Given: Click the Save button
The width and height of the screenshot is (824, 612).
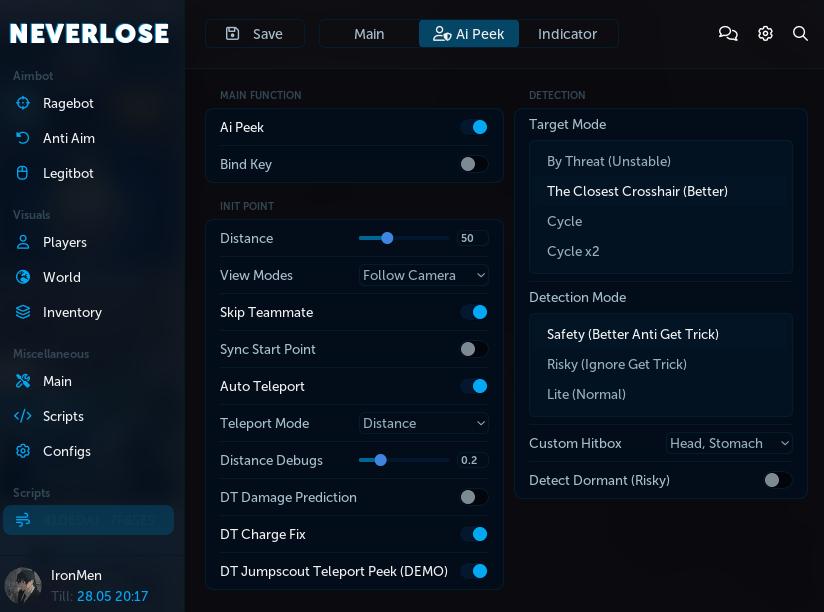Looking at the screenshot, I should pos(254,33).
